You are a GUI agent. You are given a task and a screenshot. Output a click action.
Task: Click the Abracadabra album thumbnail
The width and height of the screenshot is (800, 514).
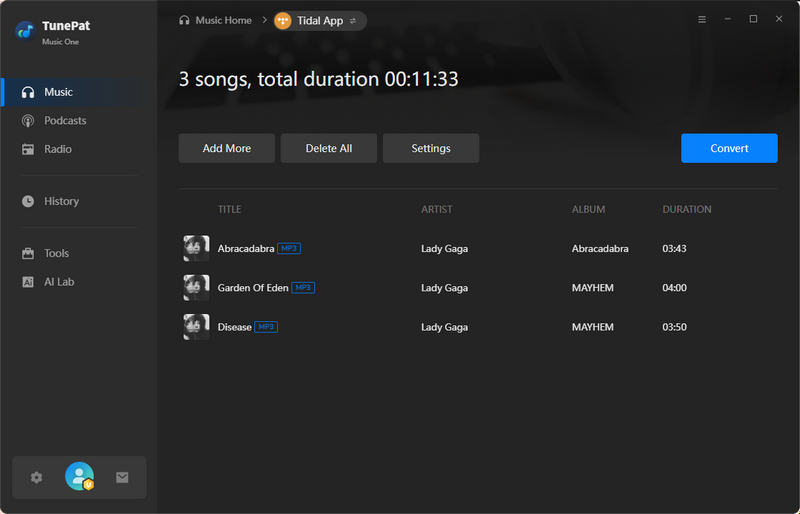pos(196,248)
